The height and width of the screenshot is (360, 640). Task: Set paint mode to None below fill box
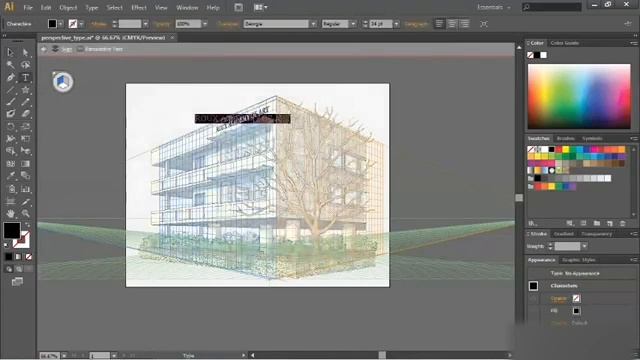pos(28,257)
